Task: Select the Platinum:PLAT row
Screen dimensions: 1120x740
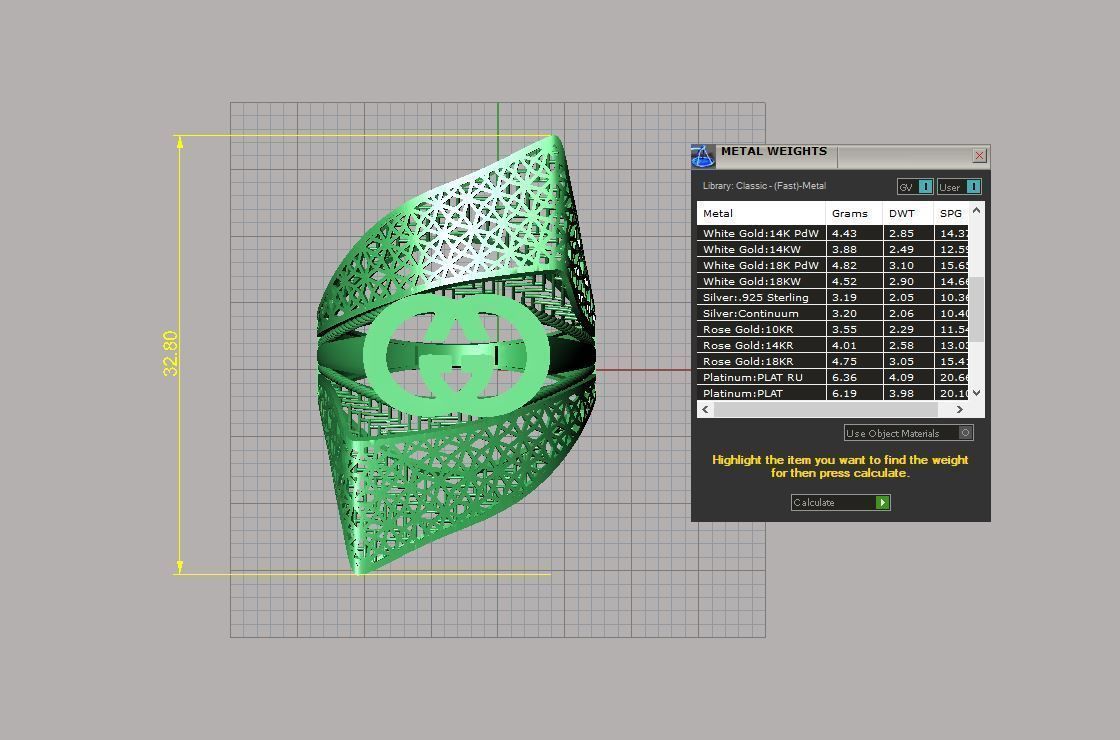Action: [x=832, y=393]
